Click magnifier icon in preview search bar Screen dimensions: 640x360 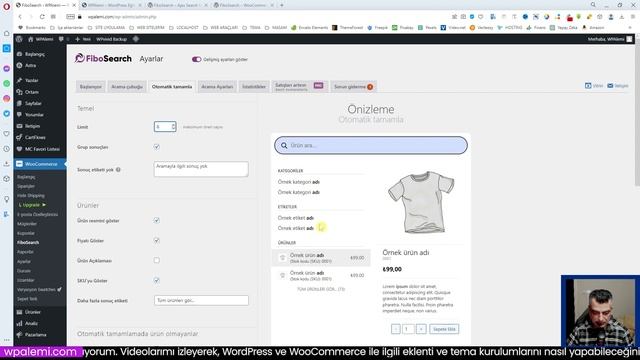click(284, 145)
